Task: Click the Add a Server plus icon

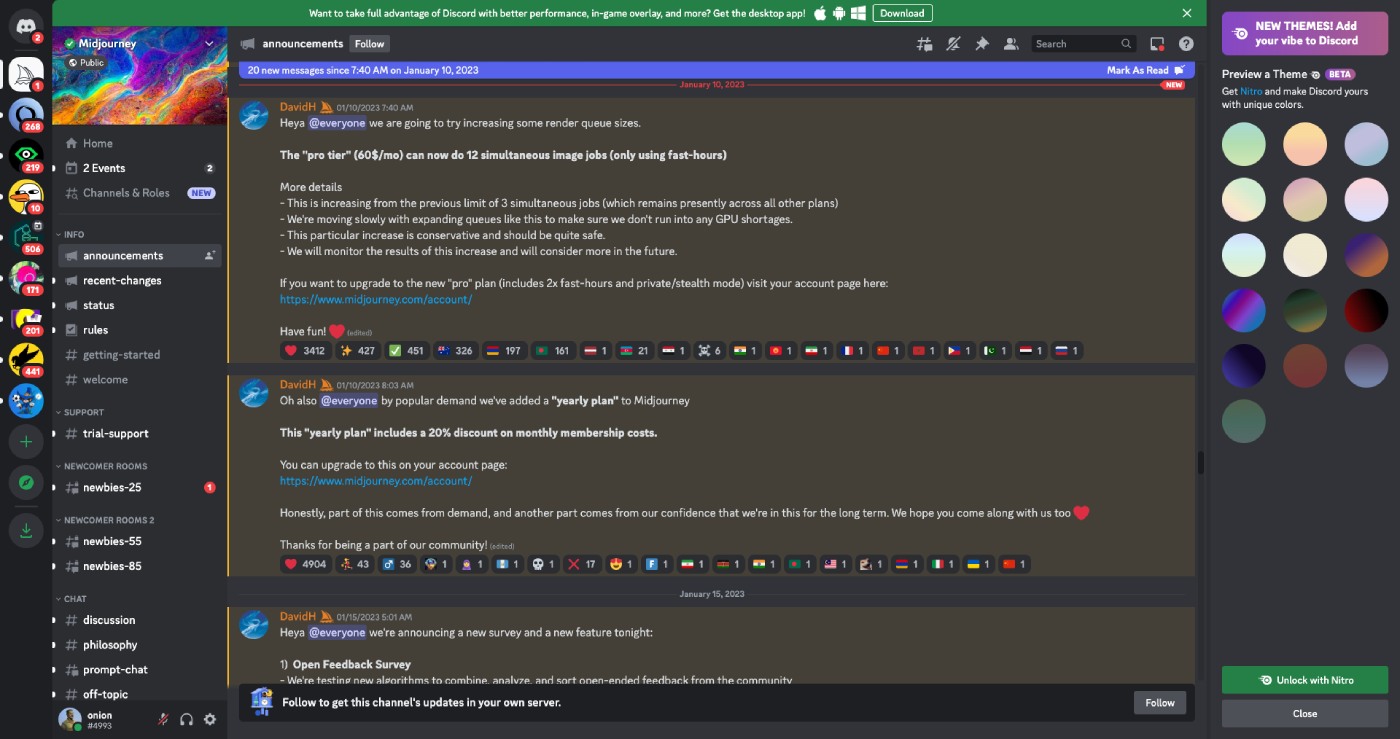Action: click(x=26, y=442)
